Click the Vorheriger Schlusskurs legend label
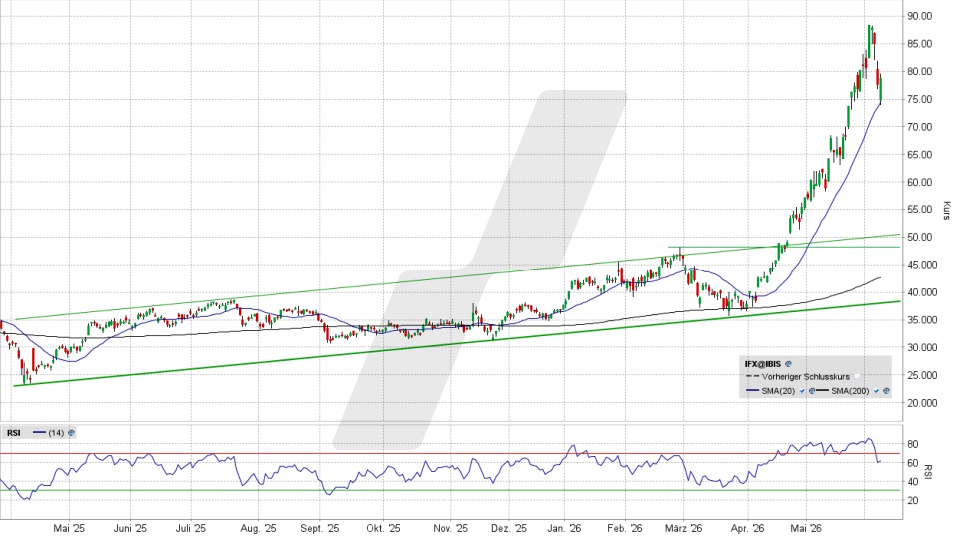 pyautogui.click(x=806, y=377)
